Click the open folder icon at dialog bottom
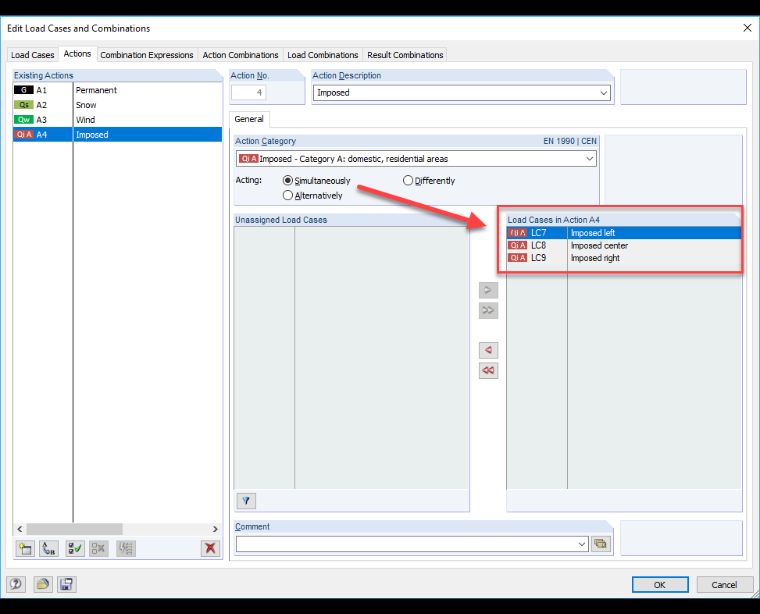 click(x=43, y=584)
